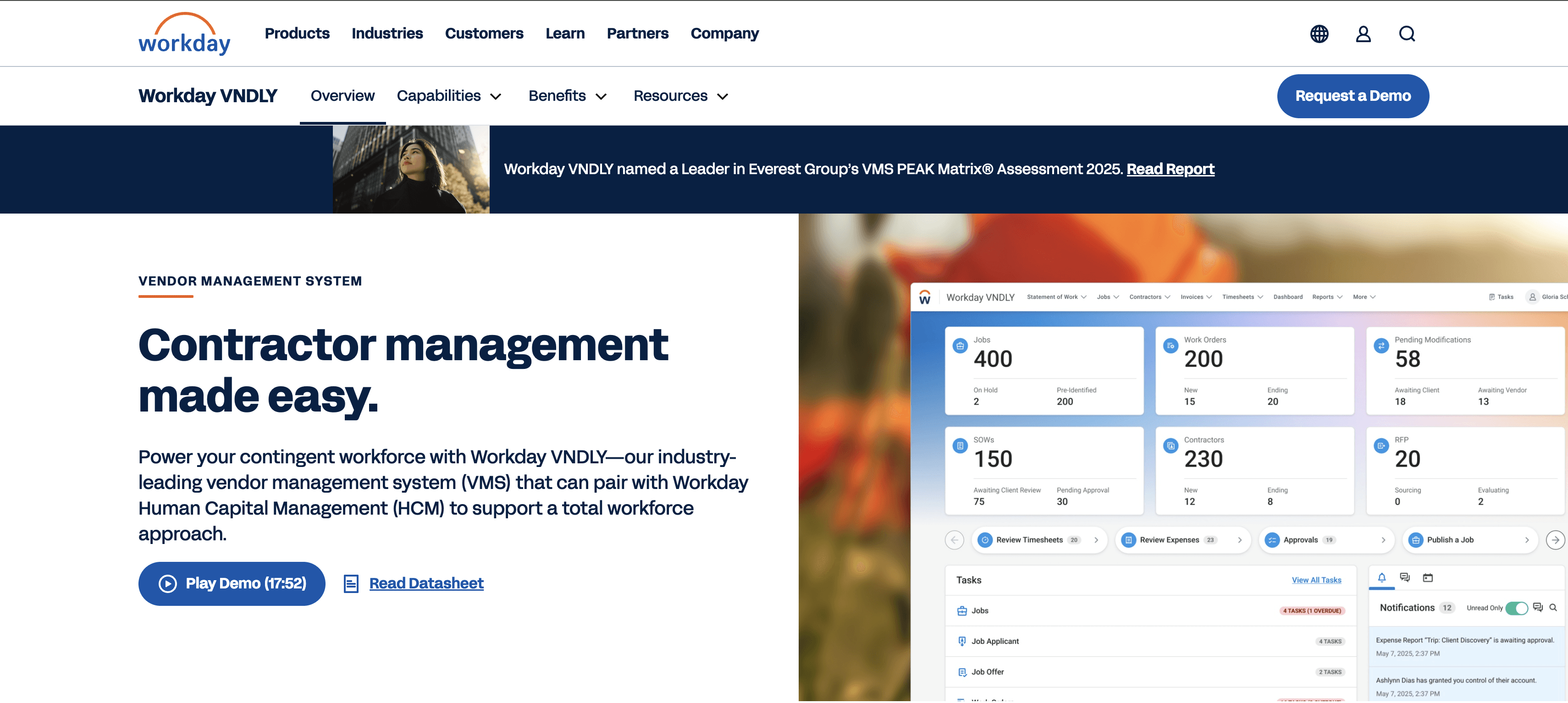
Task: Click the datasheet document icon
Action: coord(351,584)
